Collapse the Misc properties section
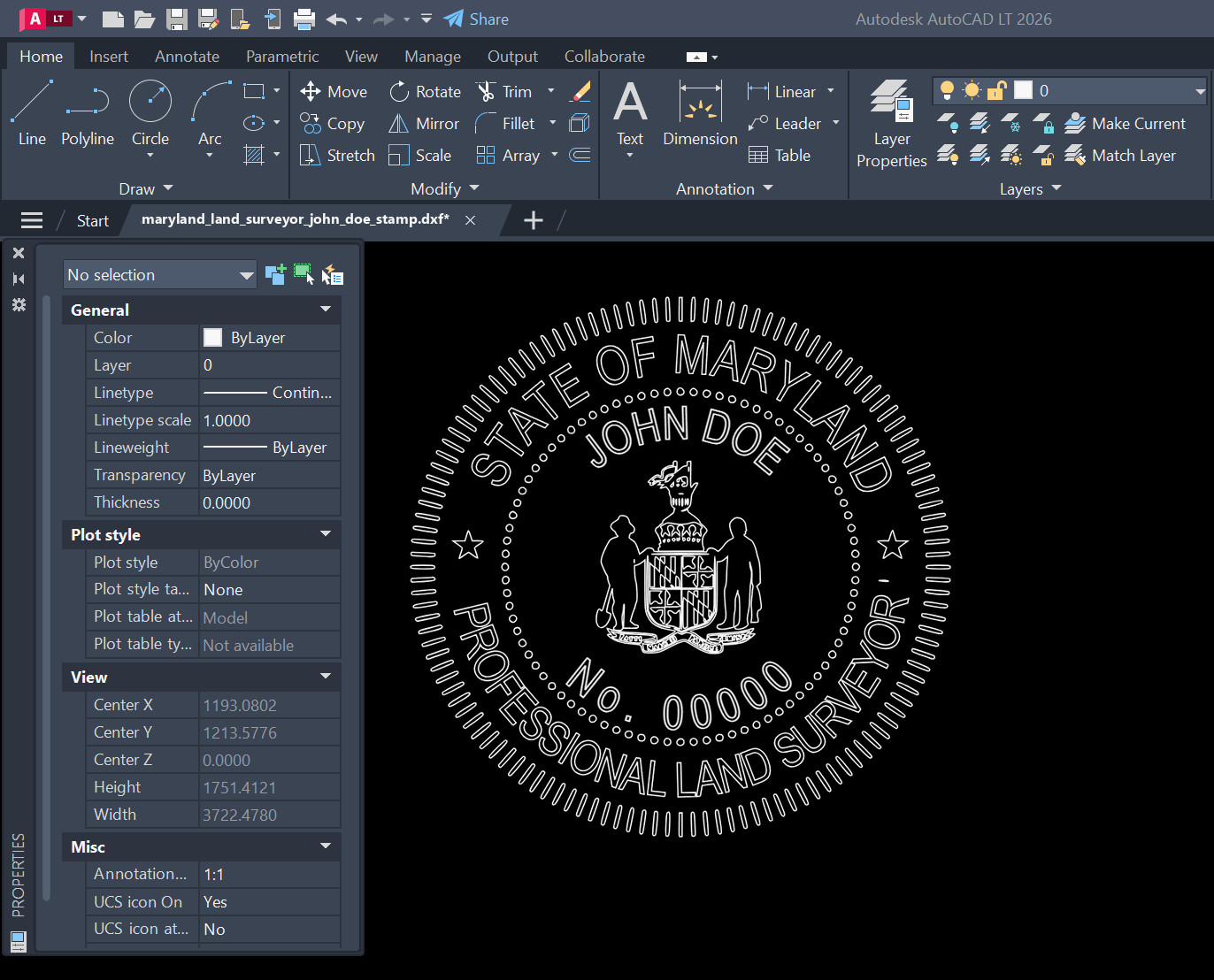1214x980 pixels. tap(326, 846)
